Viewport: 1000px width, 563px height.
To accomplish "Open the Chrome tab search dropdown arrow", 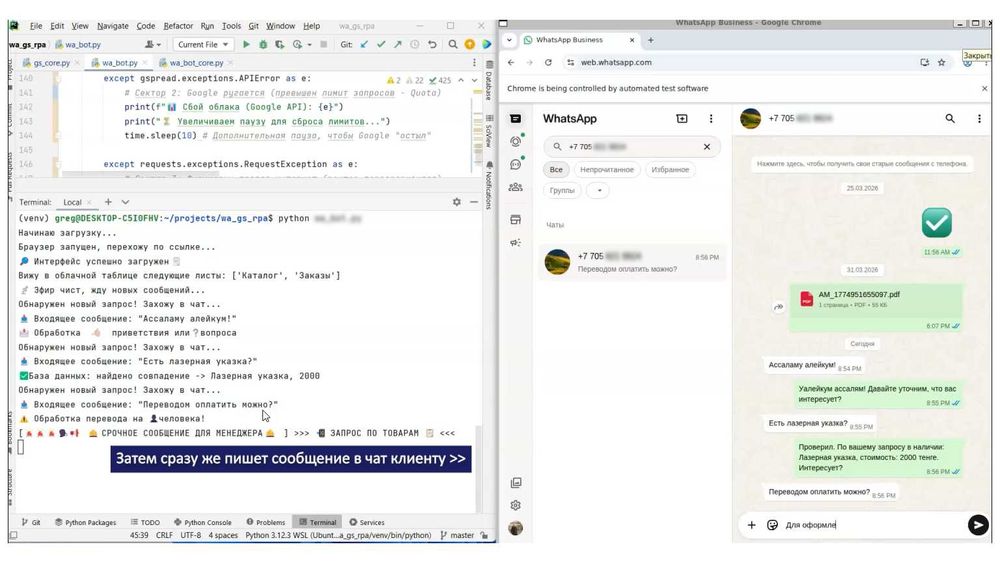I will click(x=509, y=40).
